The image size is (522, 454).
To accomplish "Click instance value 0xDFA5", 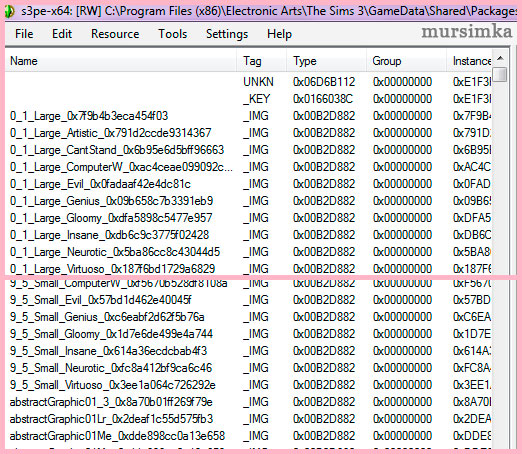I will [472, 218].
